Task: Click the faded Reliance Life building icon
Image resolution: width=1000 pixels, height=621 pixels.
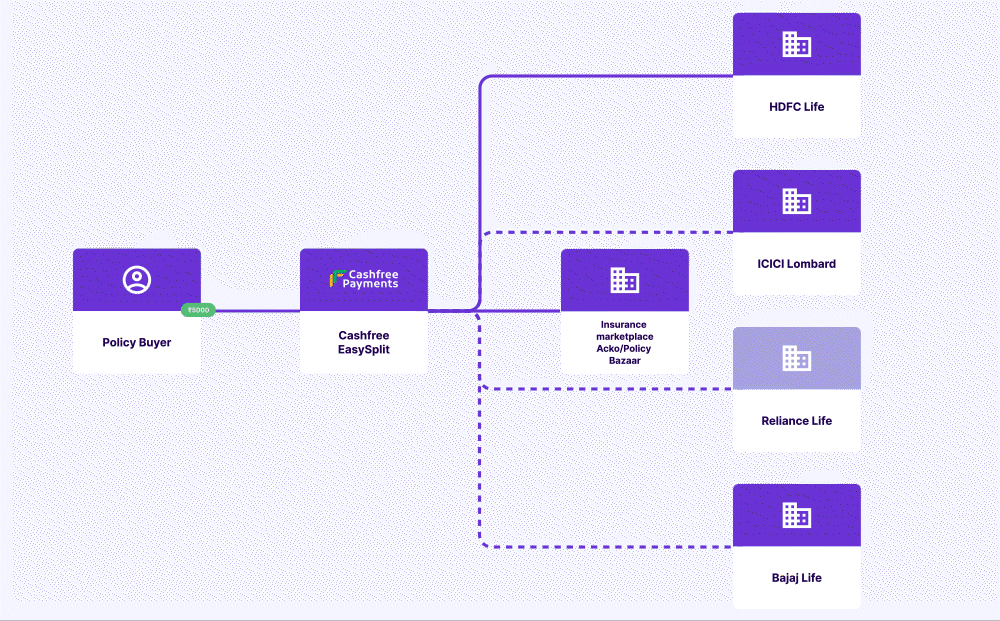Action: [x=797, y=358]
